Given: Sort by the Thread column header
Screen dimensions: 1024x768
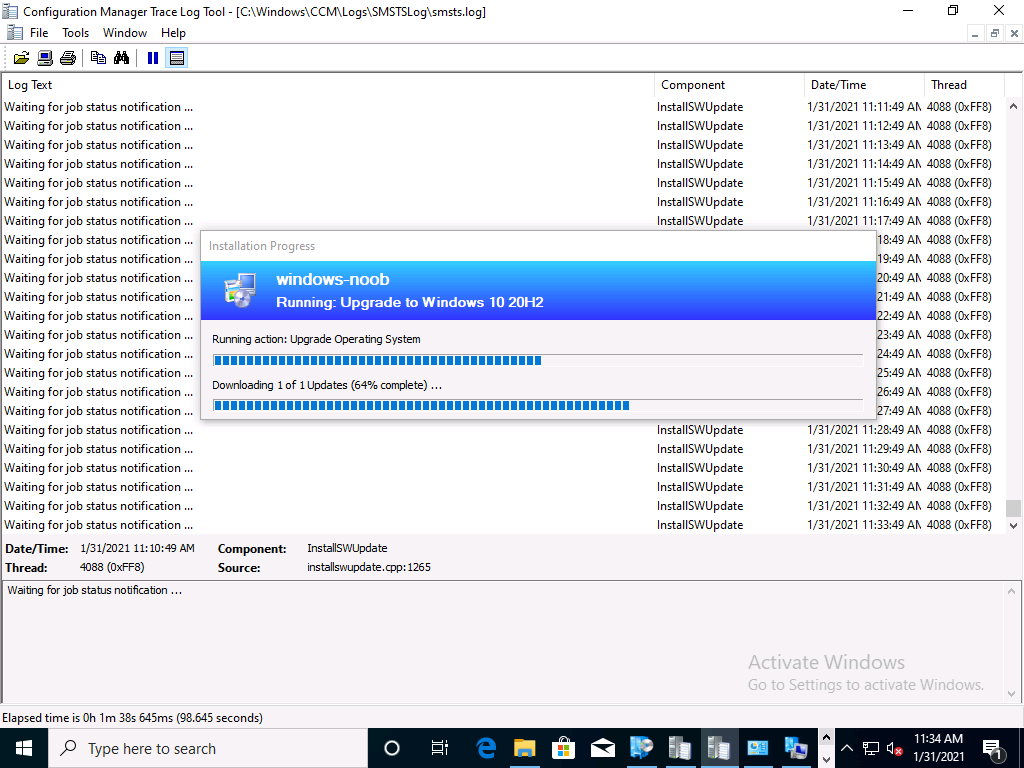Looking at the screenshot, I should coord(964,85).
